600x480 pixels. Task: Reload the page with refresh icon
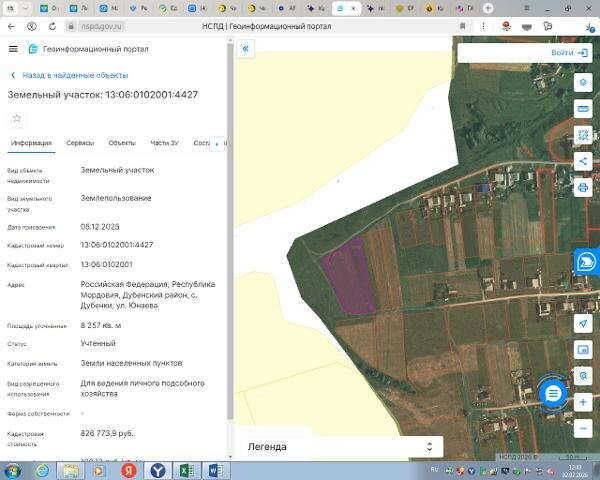click(52, 26)
